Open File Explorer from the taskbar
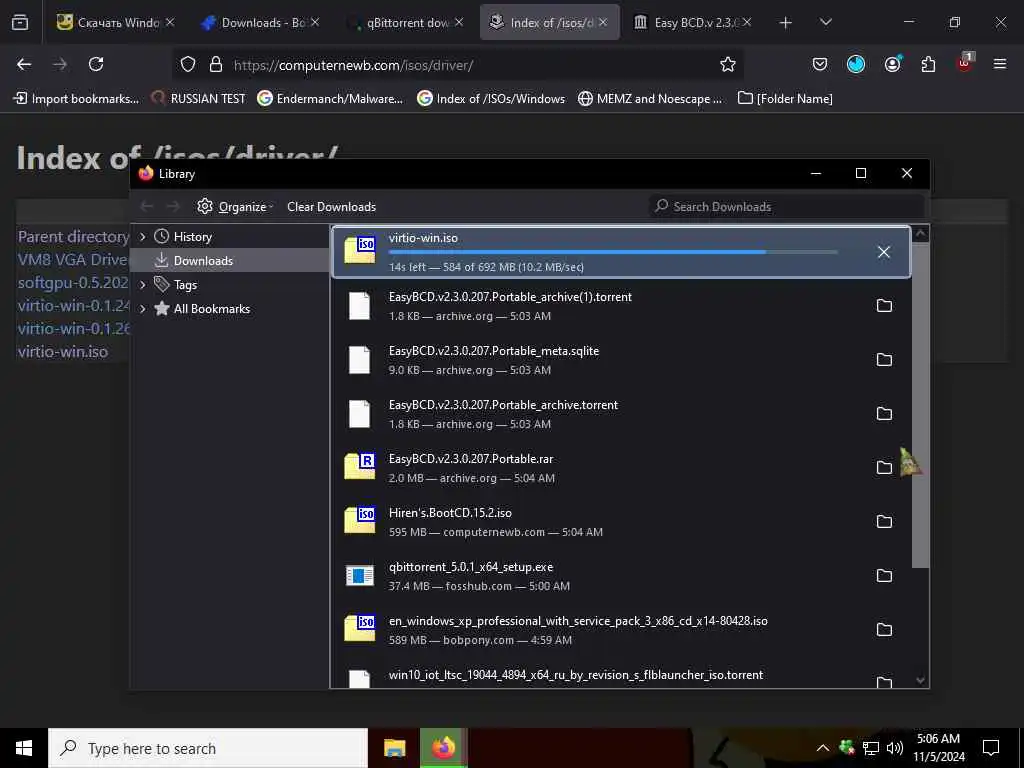The height and width of the screenshot is (768, 1024). pyautogui.click(x=394, y=748)
